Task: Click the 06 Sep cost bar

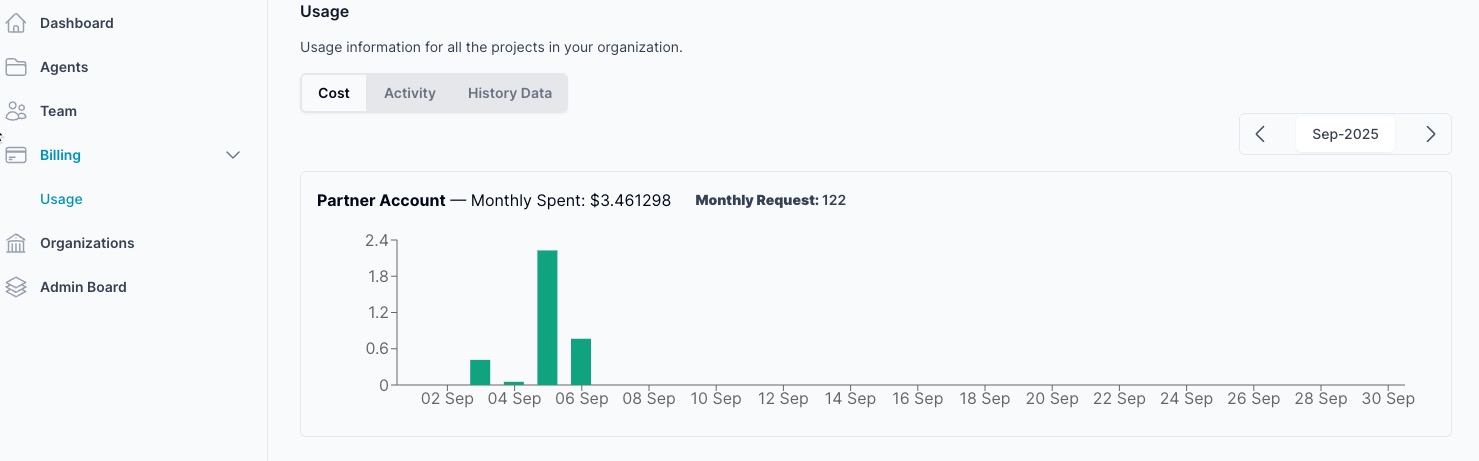Action: coord(581,361)
